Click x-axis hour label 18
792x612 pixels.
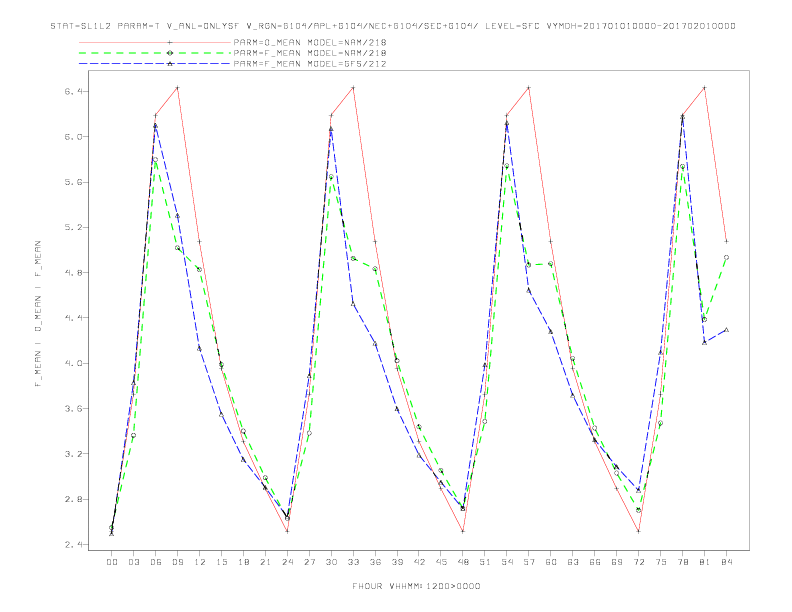(x=243, y=562)
